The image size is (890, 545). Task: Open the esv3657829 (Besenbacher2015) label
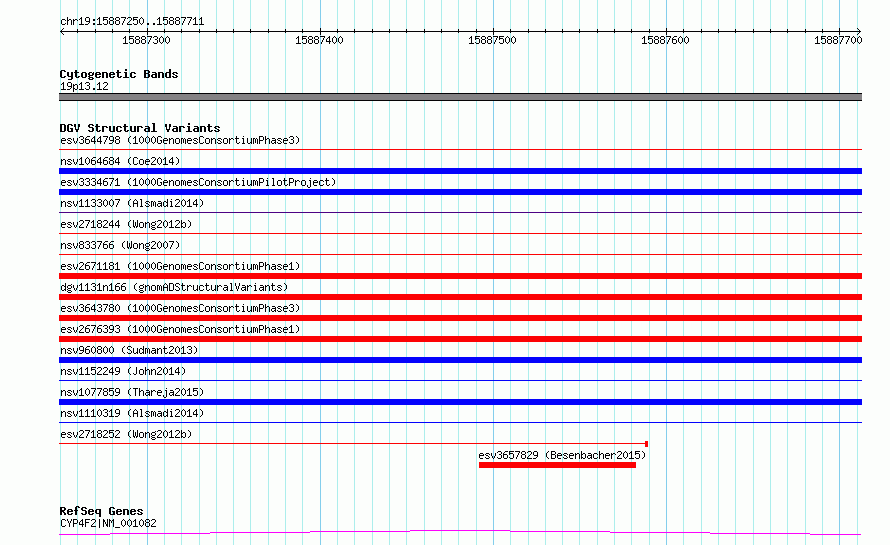click(562, 455)
